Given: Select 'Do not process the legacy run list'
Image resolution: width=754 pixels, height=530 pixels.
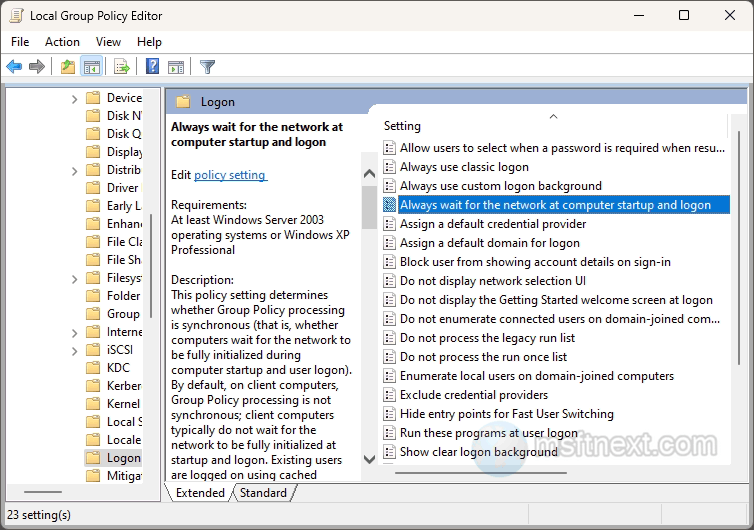Looking at the screenshot, I should coord(487,338).
